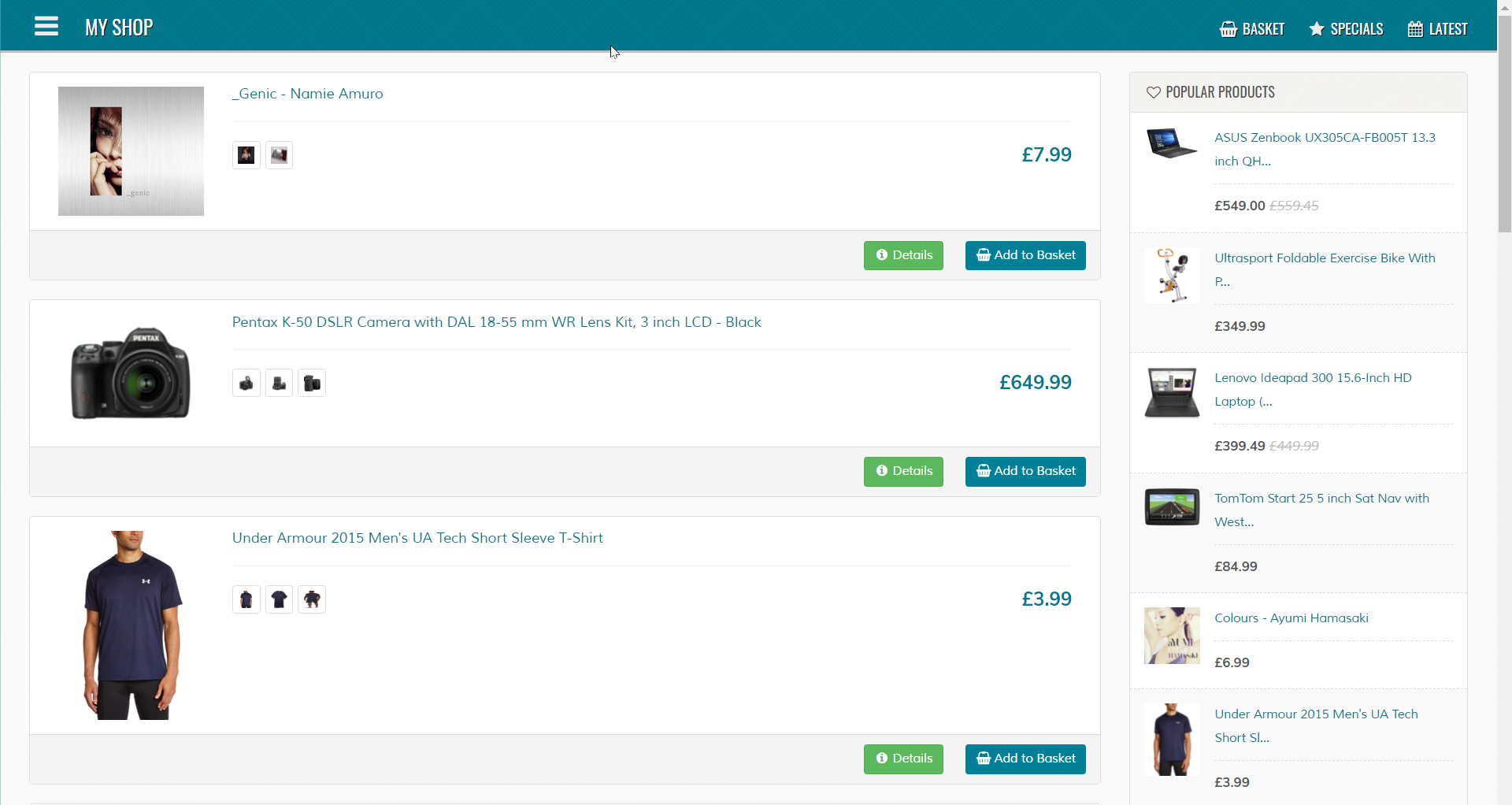Viewport: 1512px width, 805px height.
Task: Open Ultrasport Foldable Exercise Bike link
Action: coord(1325,269)
